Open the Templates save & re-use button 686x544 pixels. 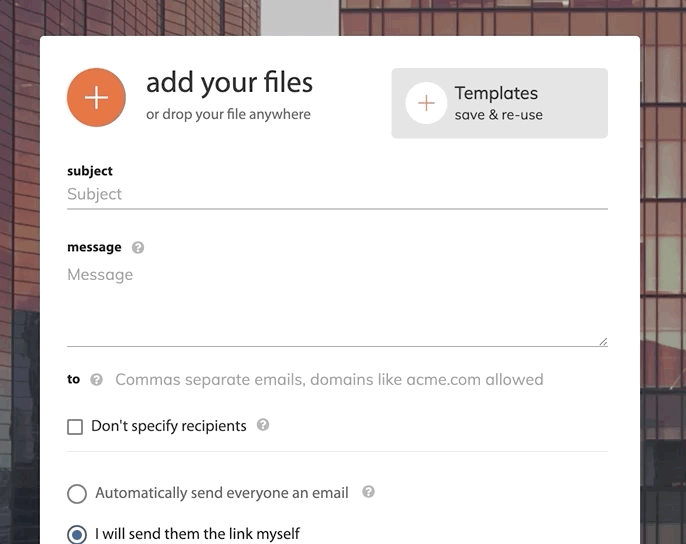pos(499,103)
